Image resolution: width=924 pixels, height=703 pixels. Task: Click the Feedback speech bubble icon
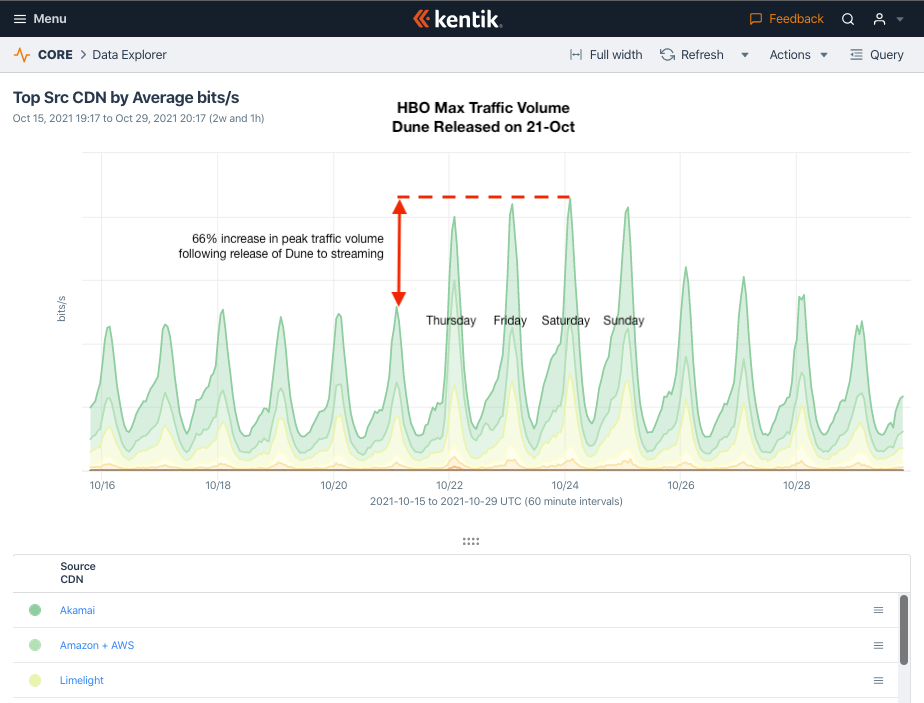(x=755, y=19)
